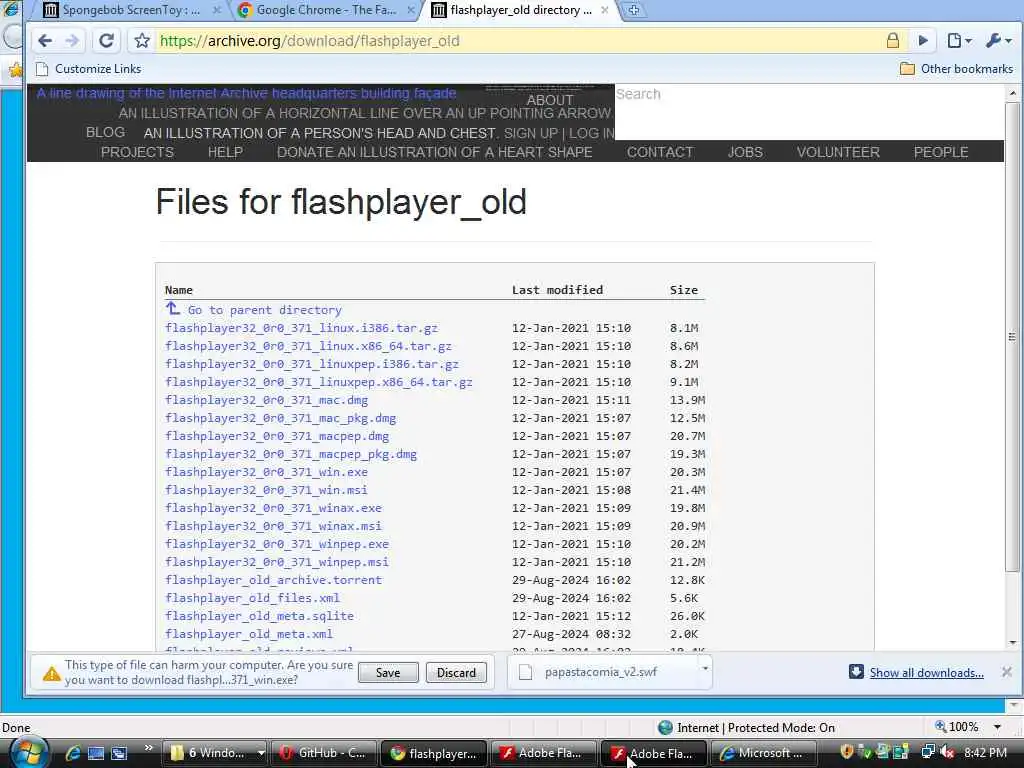The image size is (1024, 768).
Task: Open the PROJECTS menu item
Action: (137, 152)
